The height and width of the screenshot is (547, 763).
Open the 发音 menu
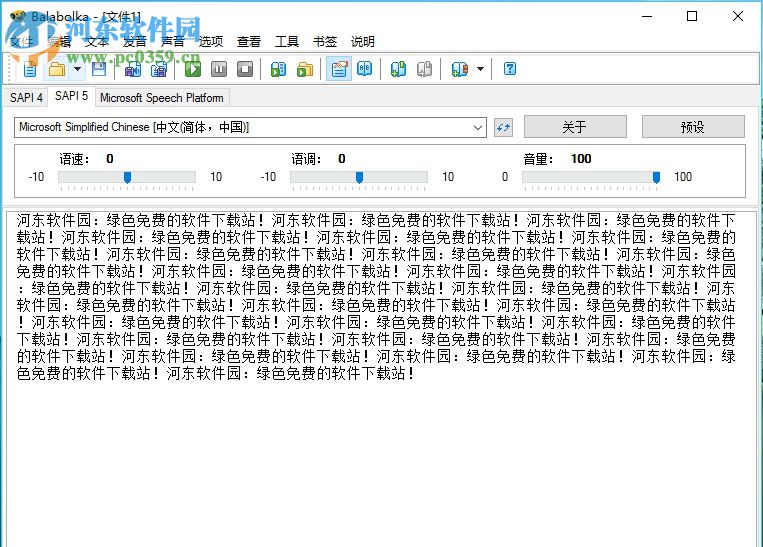coord(135,42)
